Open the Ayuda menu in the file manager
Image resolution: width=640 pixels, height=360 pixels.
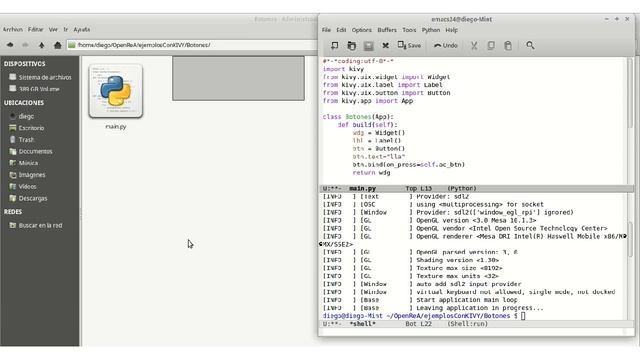pos(82,29)
